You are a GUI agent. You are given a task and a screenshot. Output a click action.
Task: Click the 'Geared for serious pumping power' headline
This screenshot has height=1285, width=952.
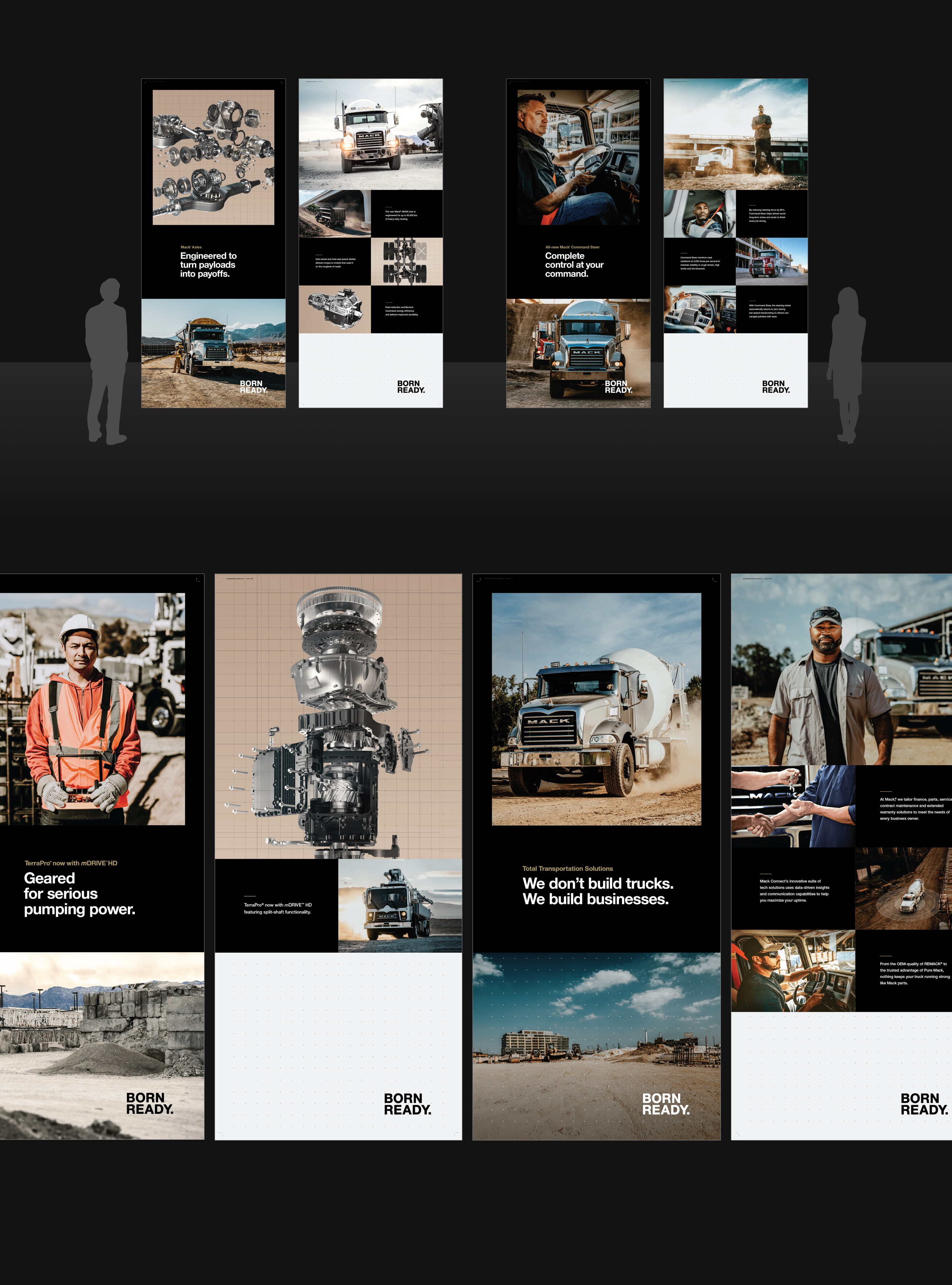pyautogui.click(x=79, y=893)
